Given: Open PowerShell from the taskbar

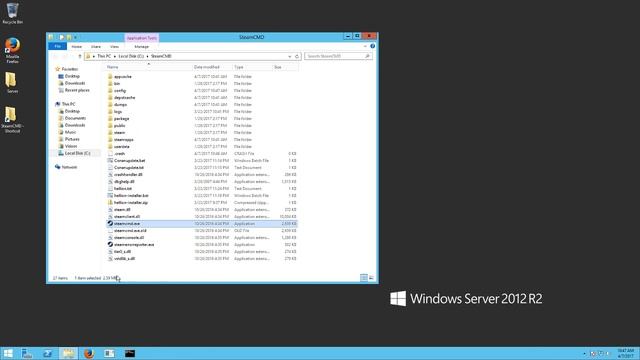Looking at the screenshot, I should click(48, 353).
